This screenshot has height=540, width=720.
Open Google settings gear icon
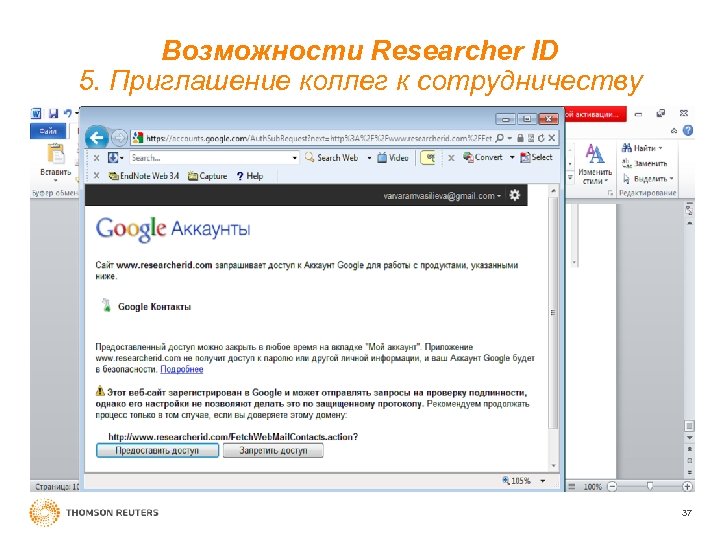(515, 195)
